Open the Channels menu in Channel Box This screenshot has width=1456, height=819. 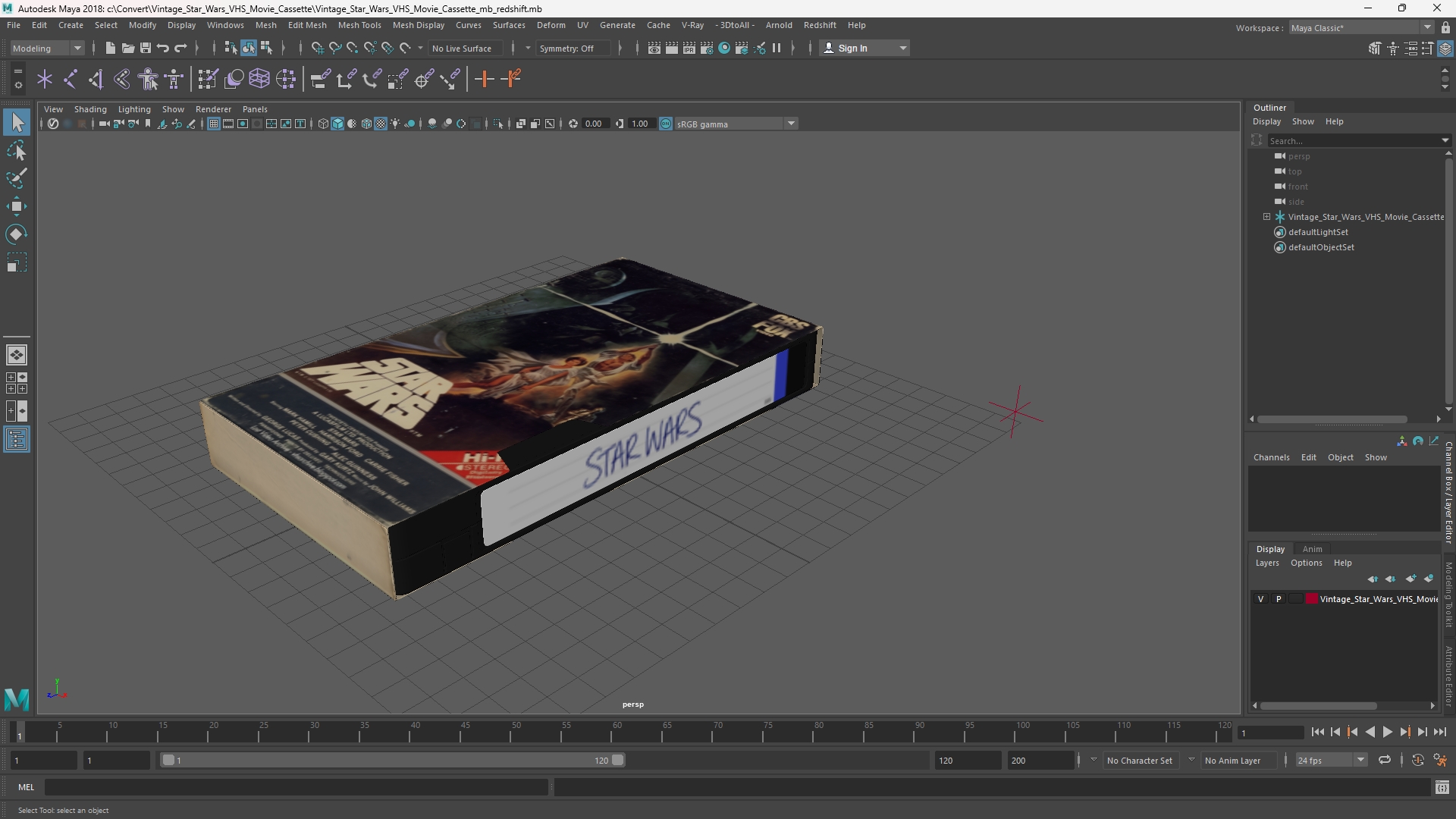pos(1271,457)
